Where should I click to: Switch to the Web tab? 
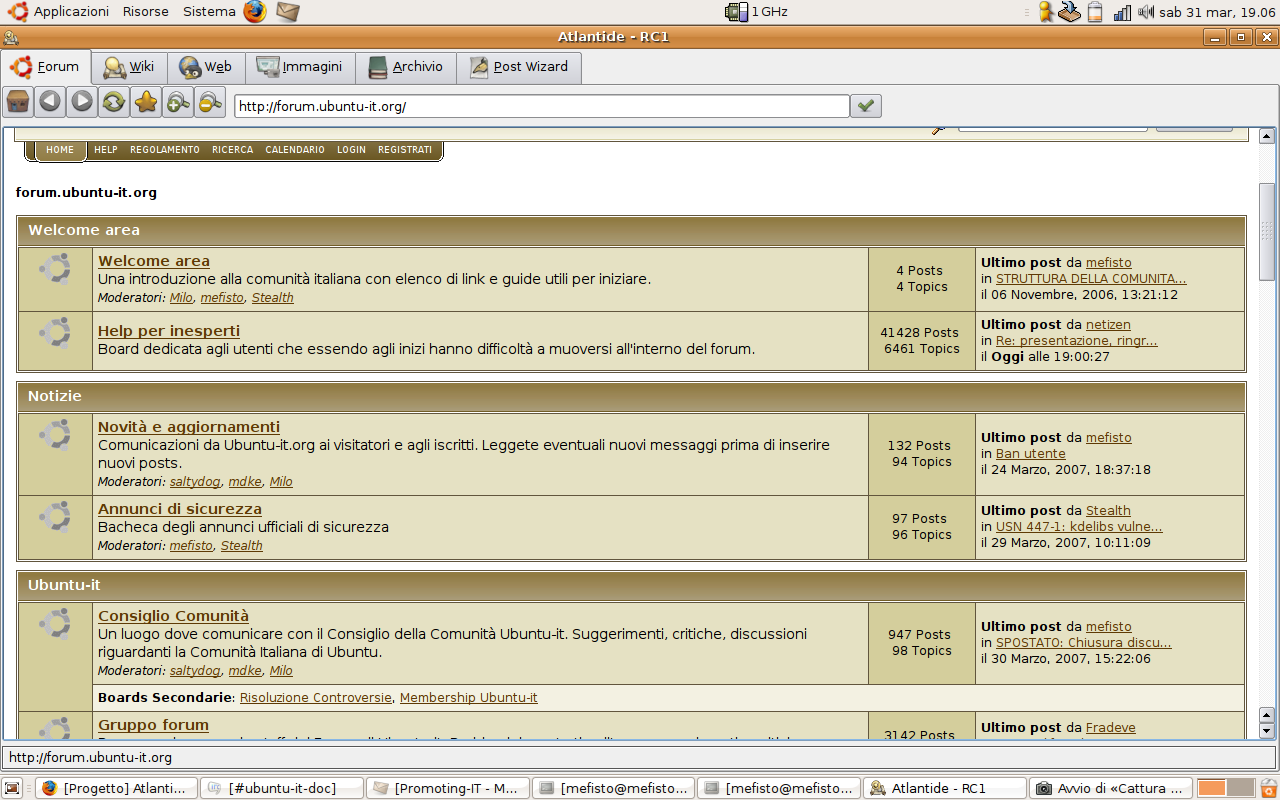click(205, 67)
